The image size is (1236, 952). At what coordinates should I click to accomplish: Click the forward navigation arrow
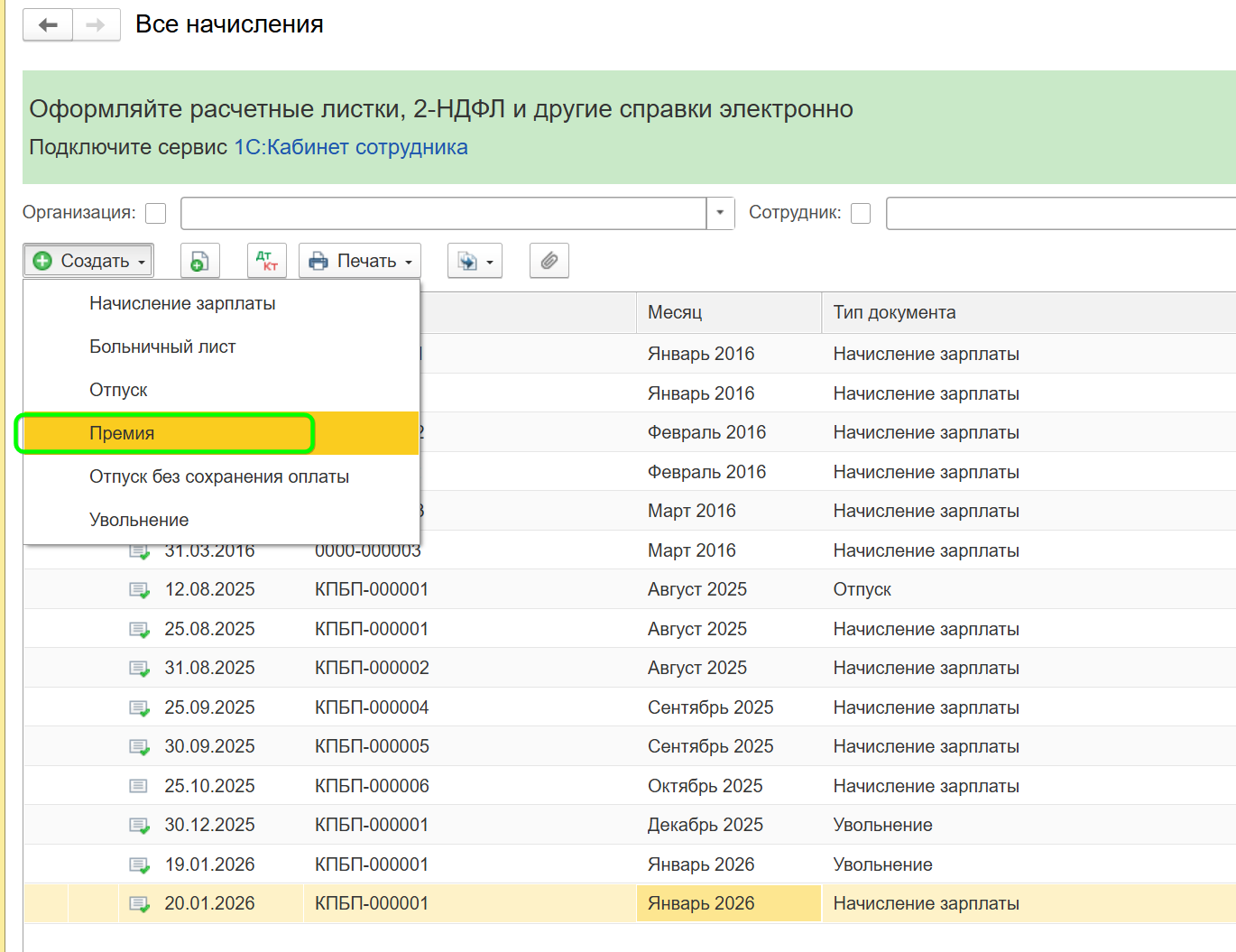click(96, 25)
